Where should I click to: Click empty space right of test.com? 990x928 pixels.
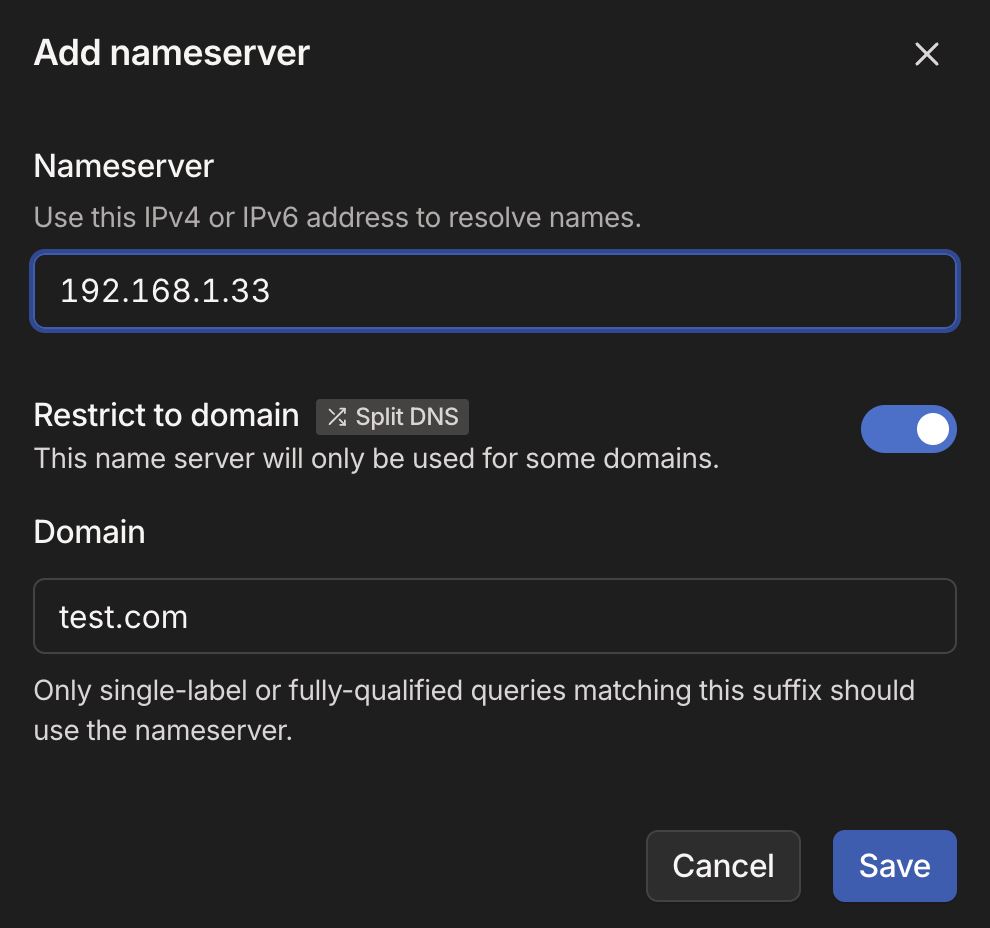(x=580, y=616)
